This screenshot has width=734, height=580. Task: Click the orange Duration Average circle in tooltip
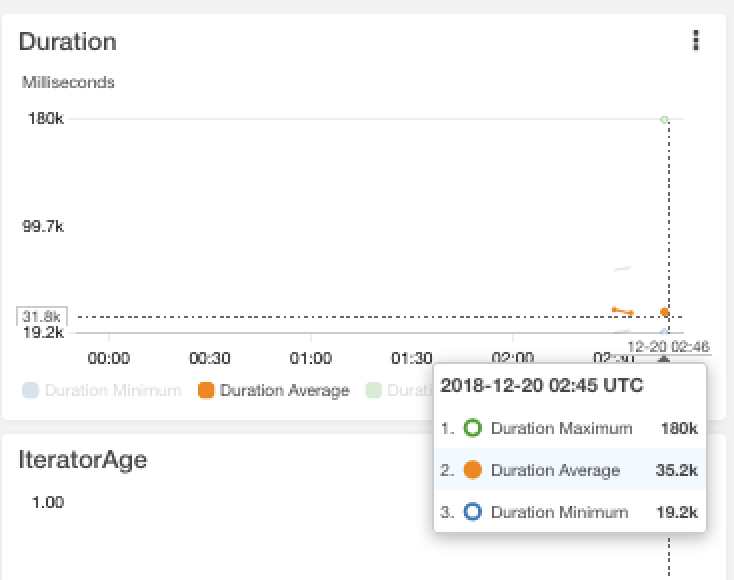coord(473,470)
